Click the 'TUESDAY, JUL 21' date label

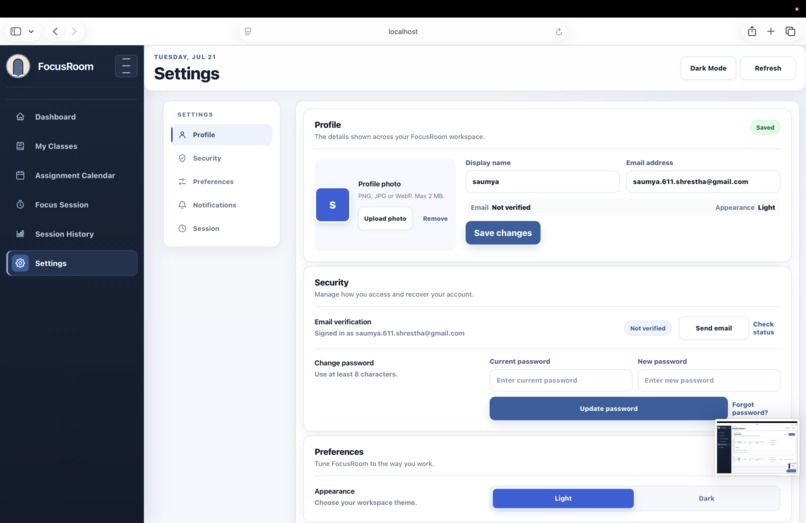coord(185,57)
